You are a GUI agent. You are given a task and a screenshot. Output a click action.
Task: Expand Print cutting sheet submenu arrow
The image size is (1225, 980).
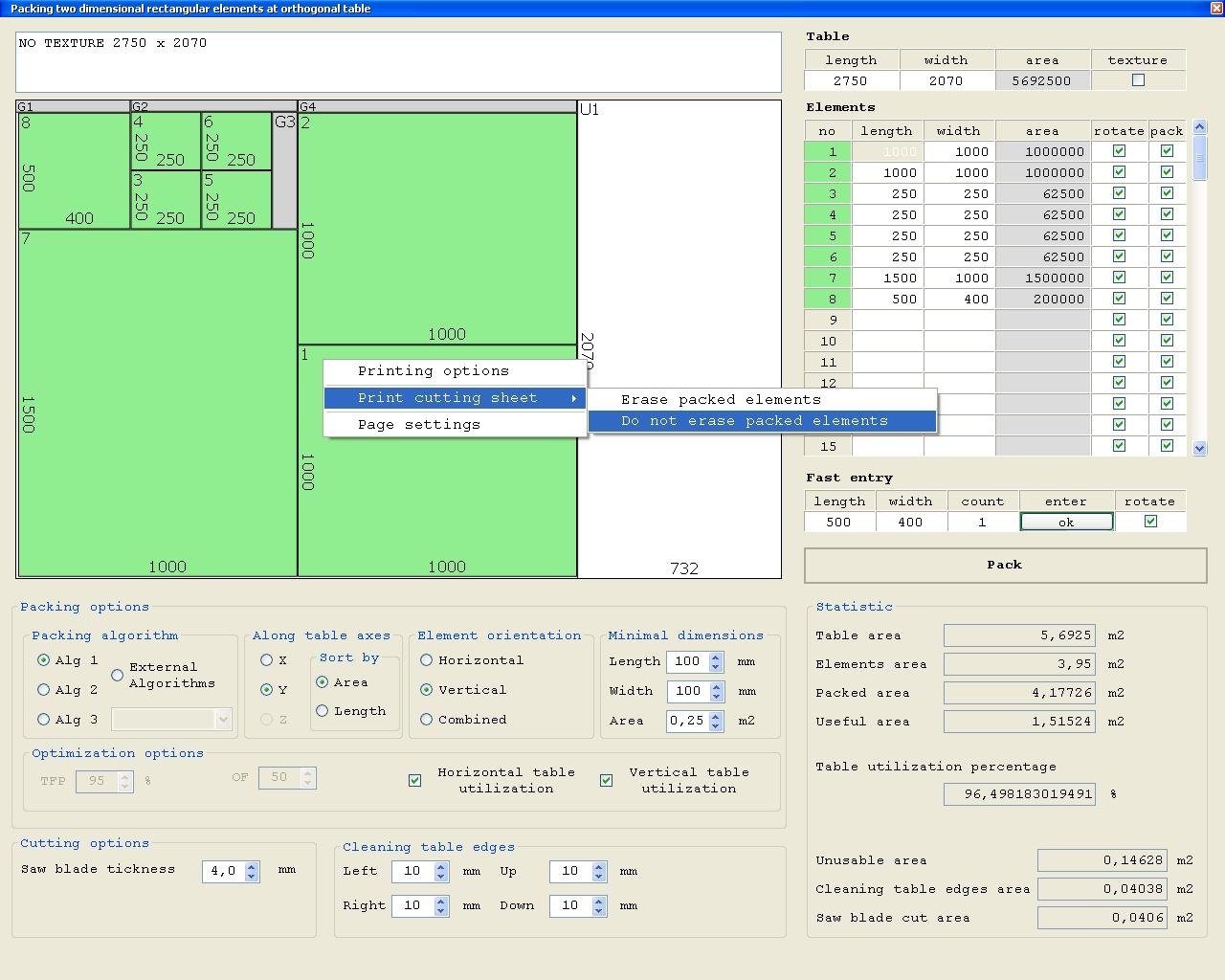point(573,398)
